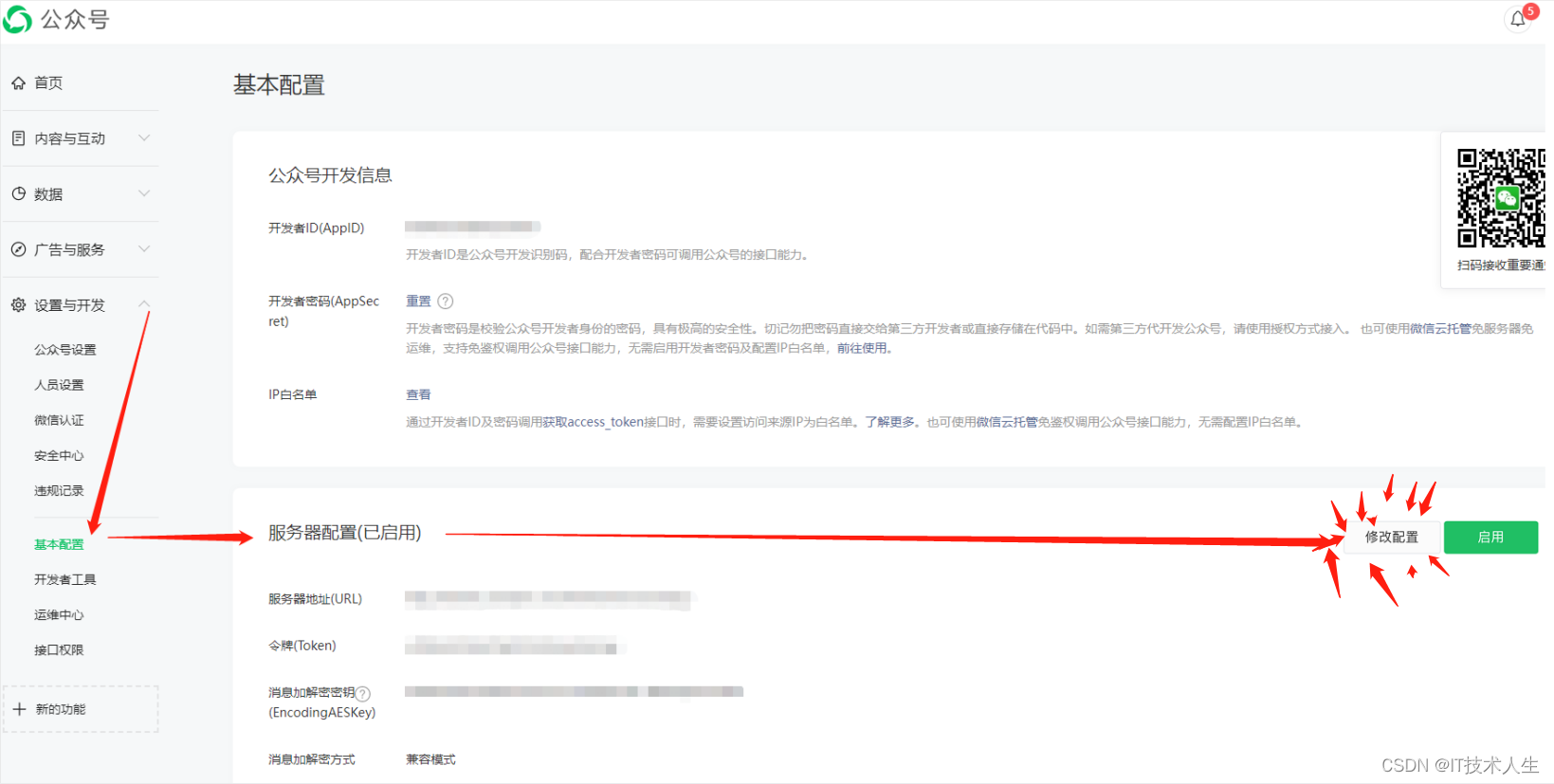Open the notification bell
This screenshot has height=784, width=1554.
point(1518,19)
